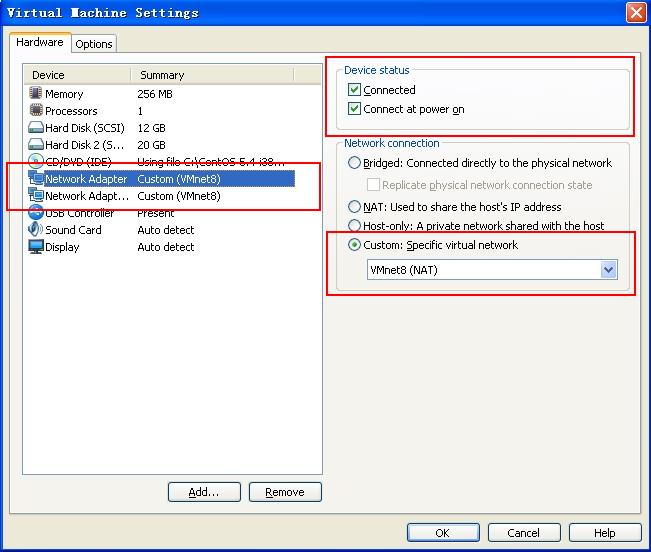
Task: Select the Hard Disk 2 icon
Action: [36, 145]
